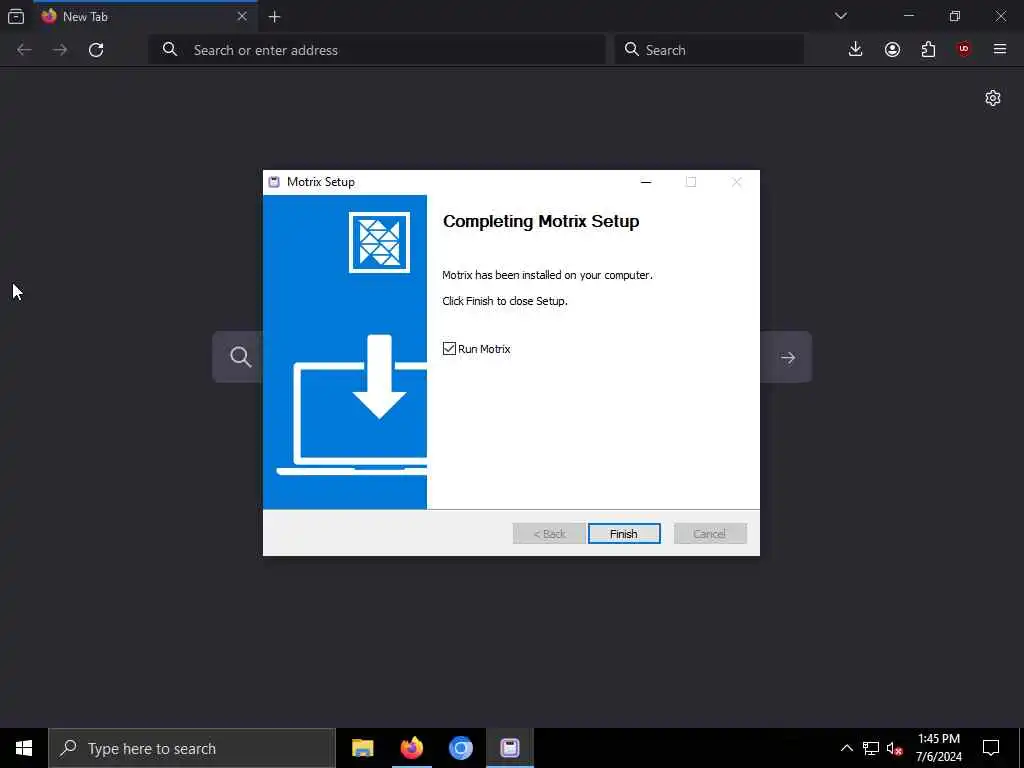Click the new tab search arrow button
Screen dimensions: 1024x768
point(788,357)
